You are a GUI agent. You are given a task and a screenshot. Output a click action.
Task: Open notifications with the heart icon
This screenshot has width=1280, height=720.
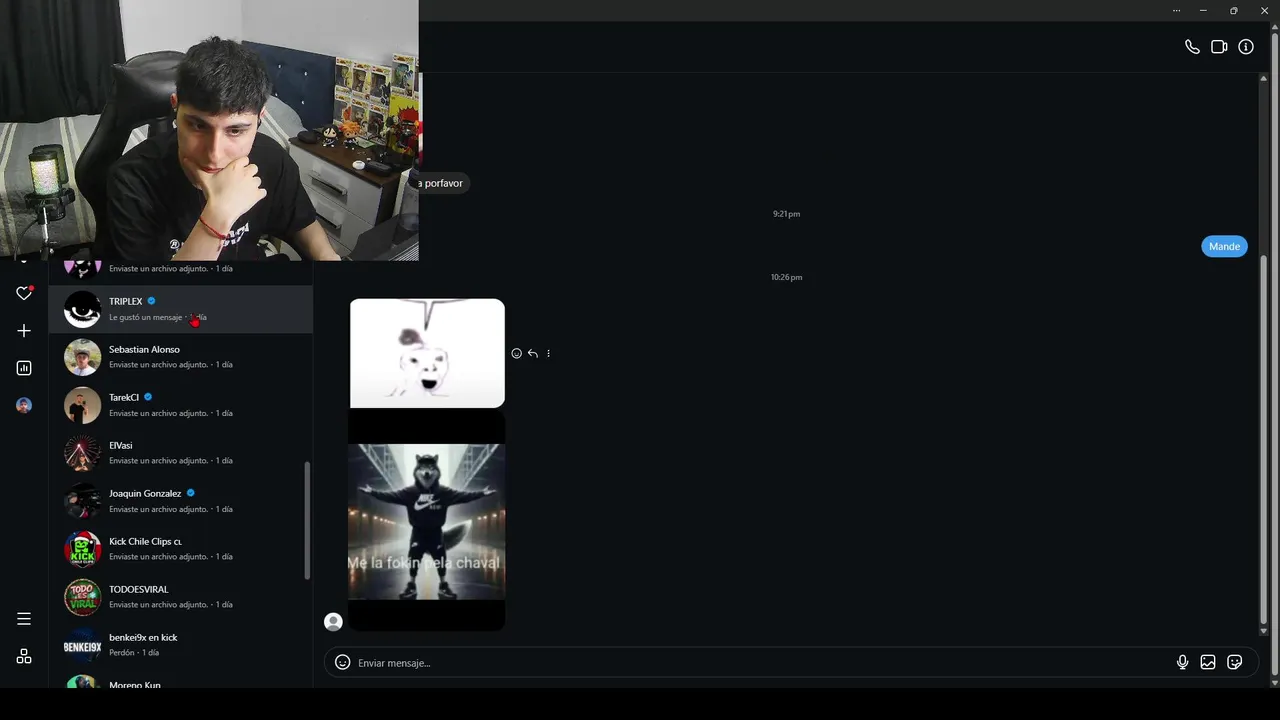tap(24, 293)
